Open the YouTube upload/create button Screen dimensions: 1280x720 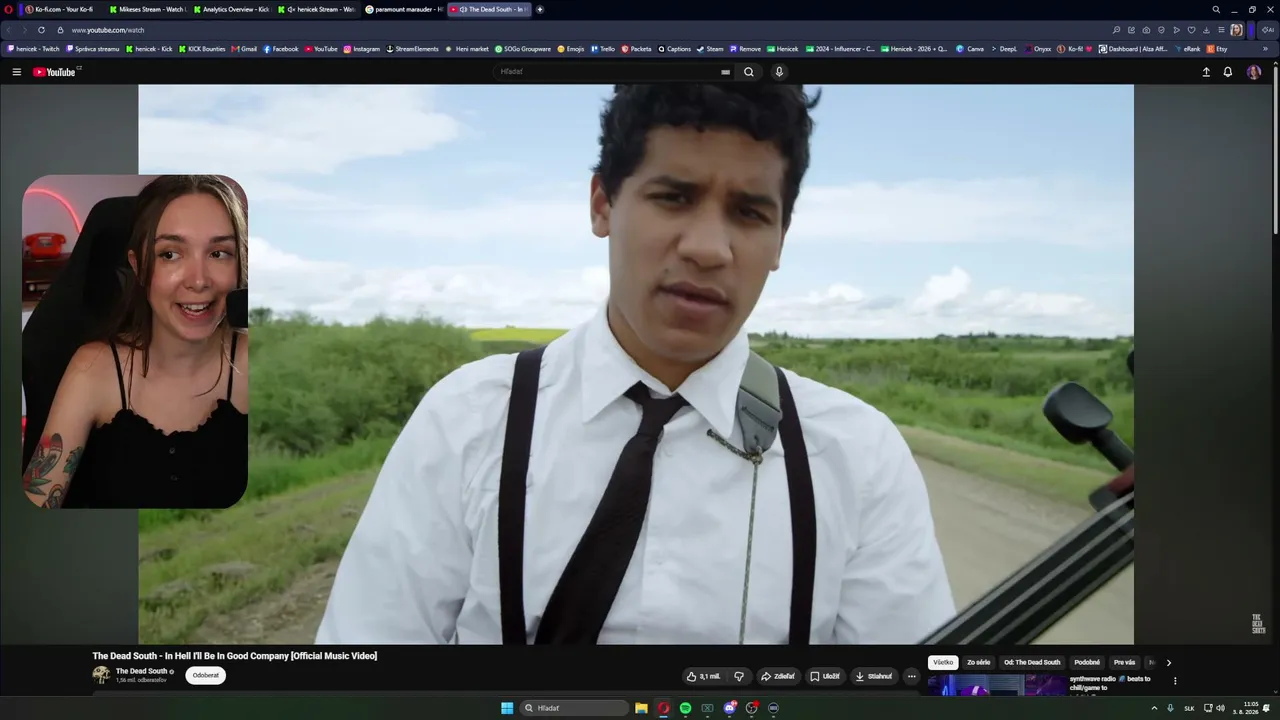coord(1206,72)
